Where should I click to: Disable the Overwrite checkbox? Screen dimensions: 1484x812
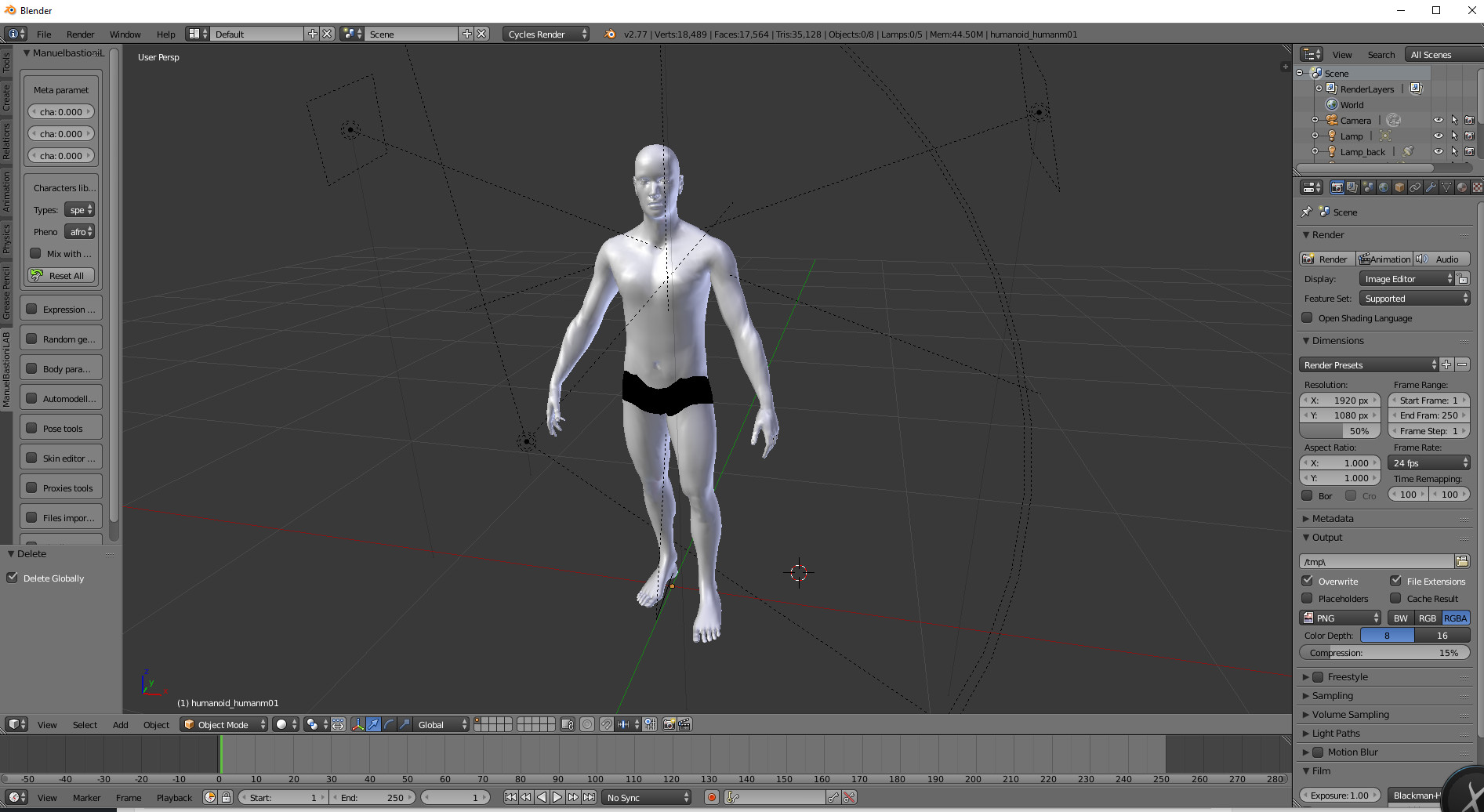(1307, 581)
